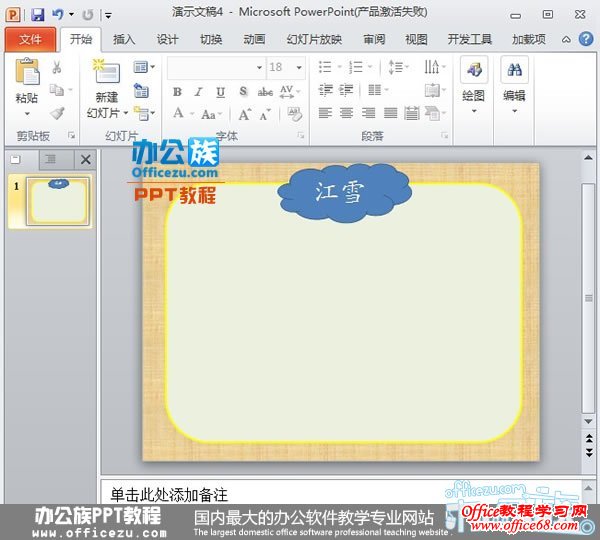Click the File (文件) button
600x540 pixels.
pyautogui.click(x=30, y=40)
